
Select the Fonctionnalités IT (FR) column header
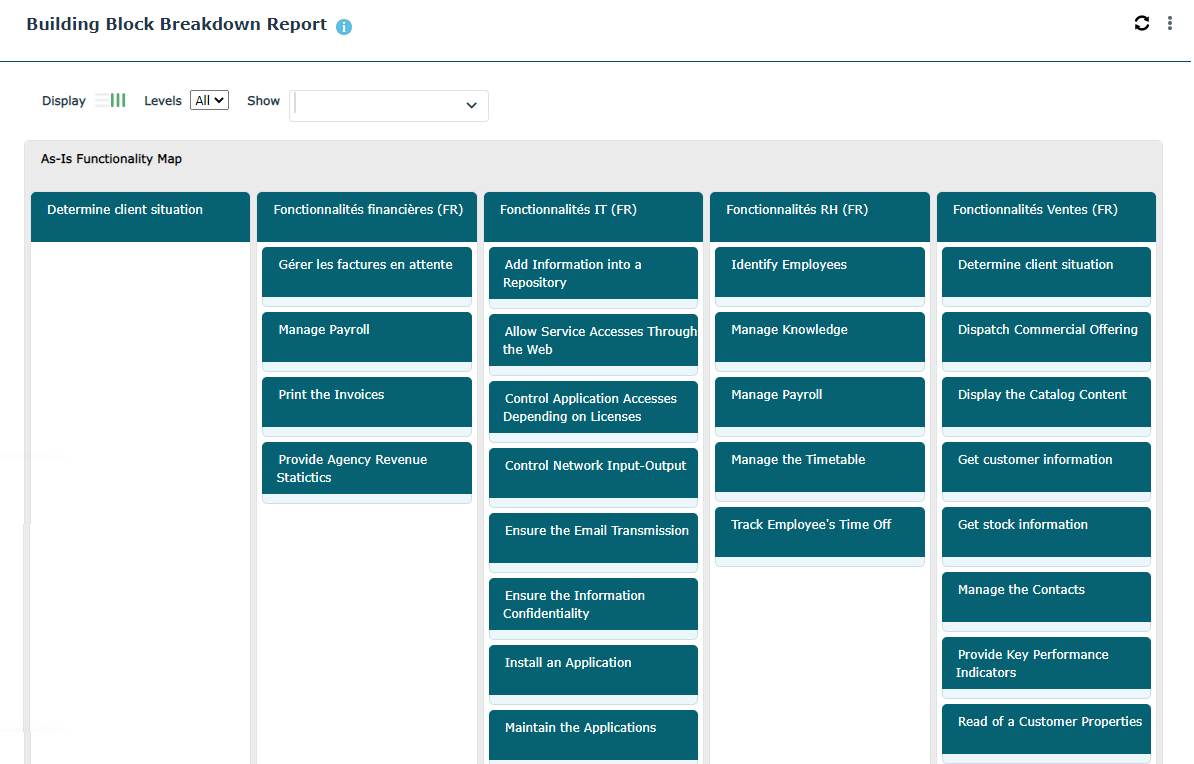click(568, 210)
